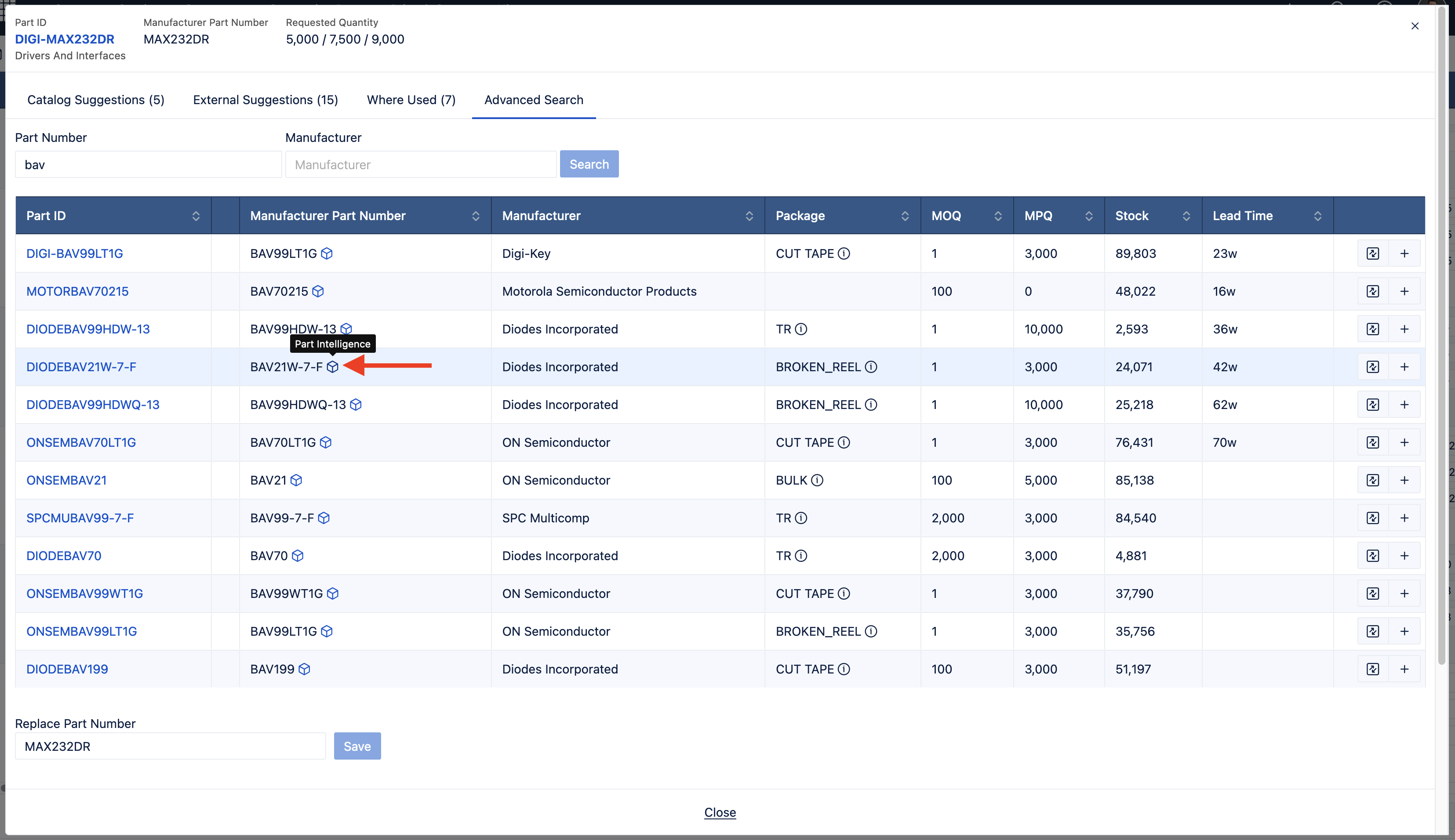Open Part Intelligence for BAV21W-7-F
The width and height of the screenshot is (1455, 840).
pyautogui.click(x=332, y=367)
